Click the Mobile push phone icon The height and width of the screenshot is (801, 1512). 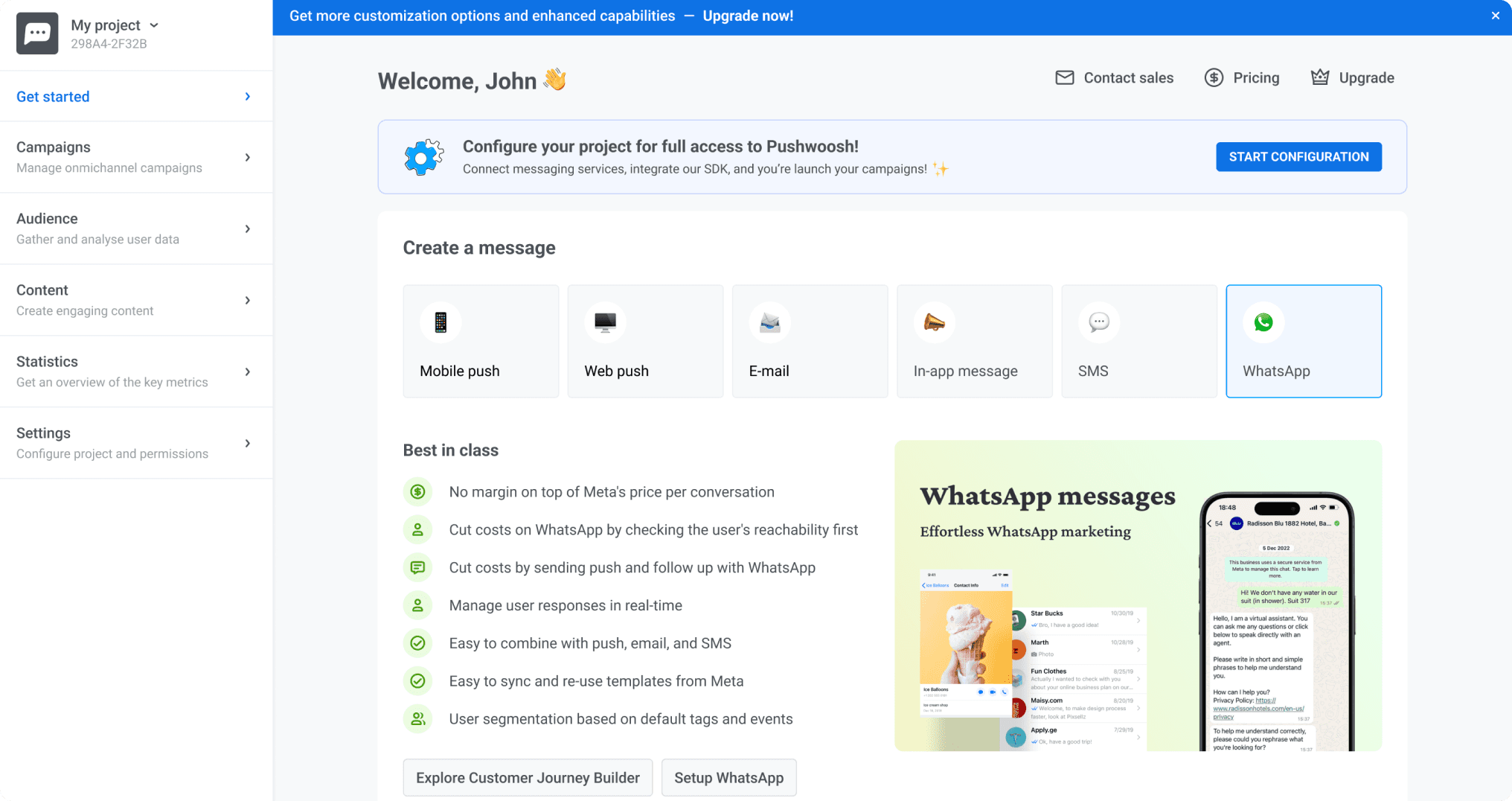pyautogui.click(x=441, y=322)
